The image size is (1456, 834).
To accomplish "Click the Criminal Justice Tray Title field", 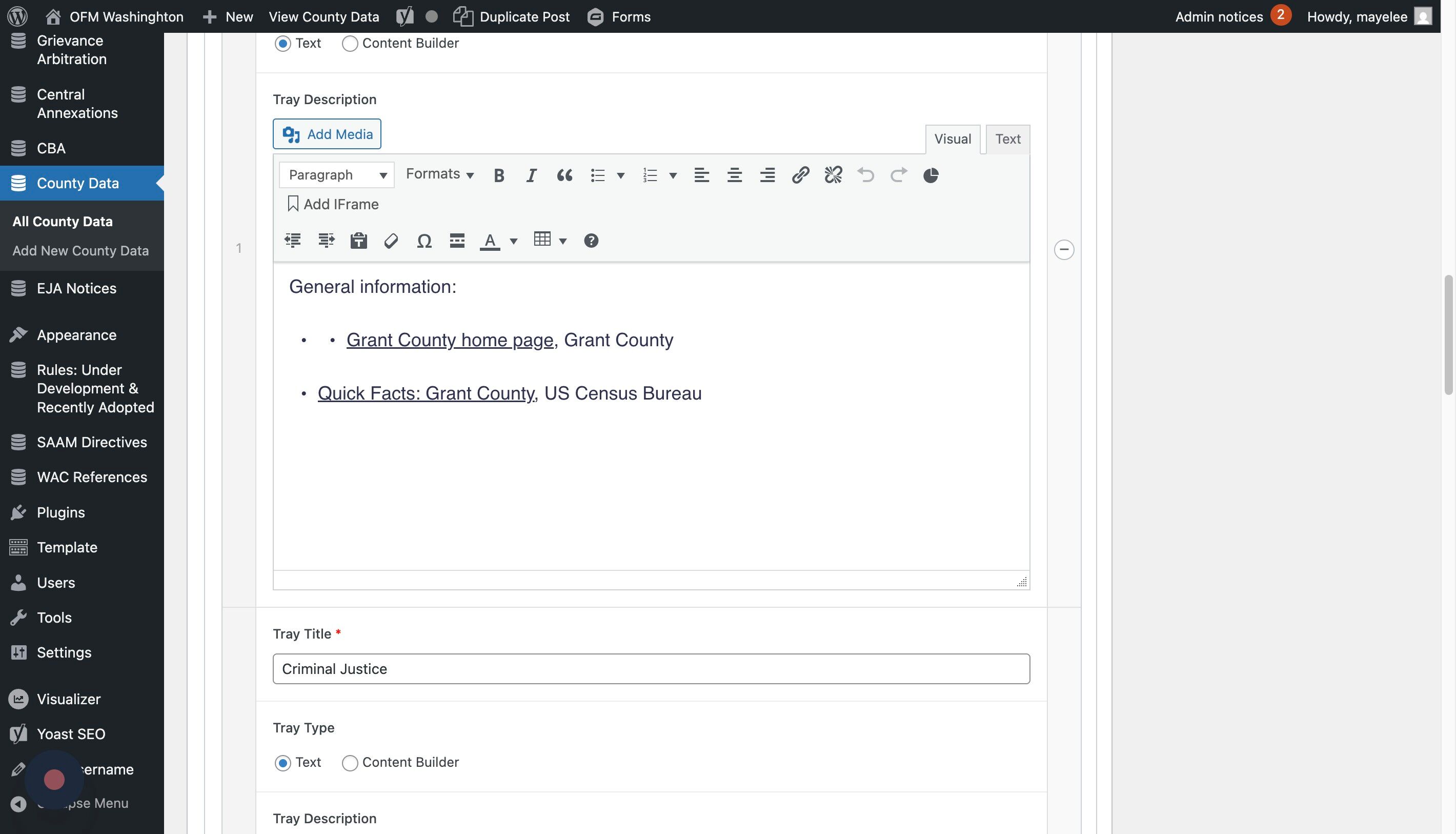I will coord(651,669).
